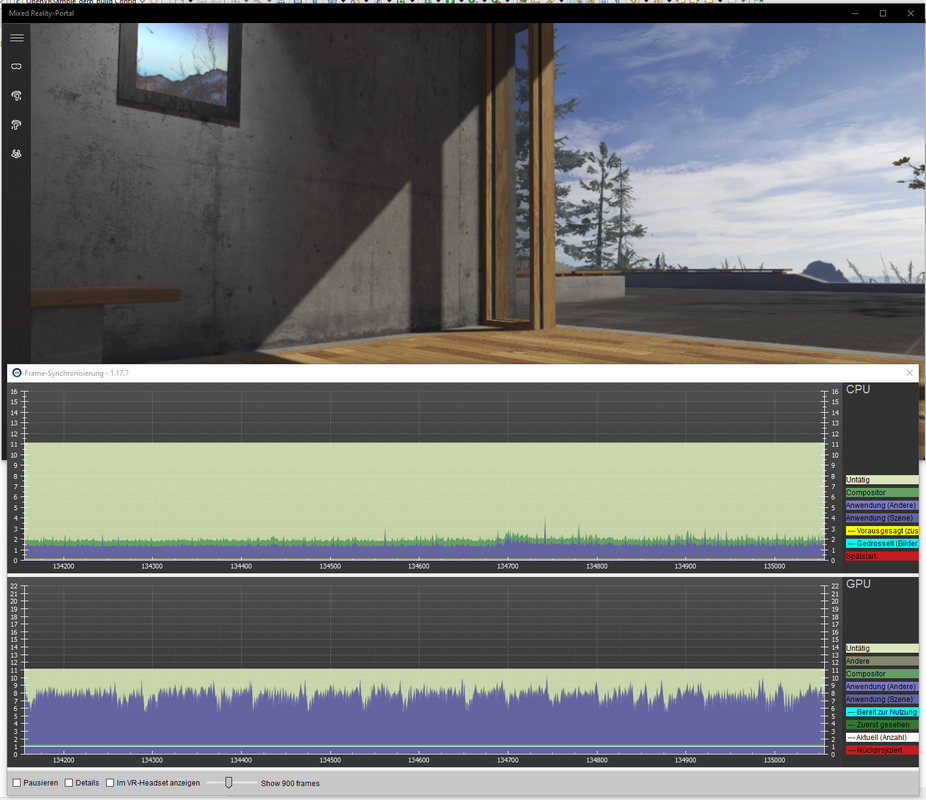
Task: Select Anwendung (Szene) in CPU legend
Action: coord(882,518)
